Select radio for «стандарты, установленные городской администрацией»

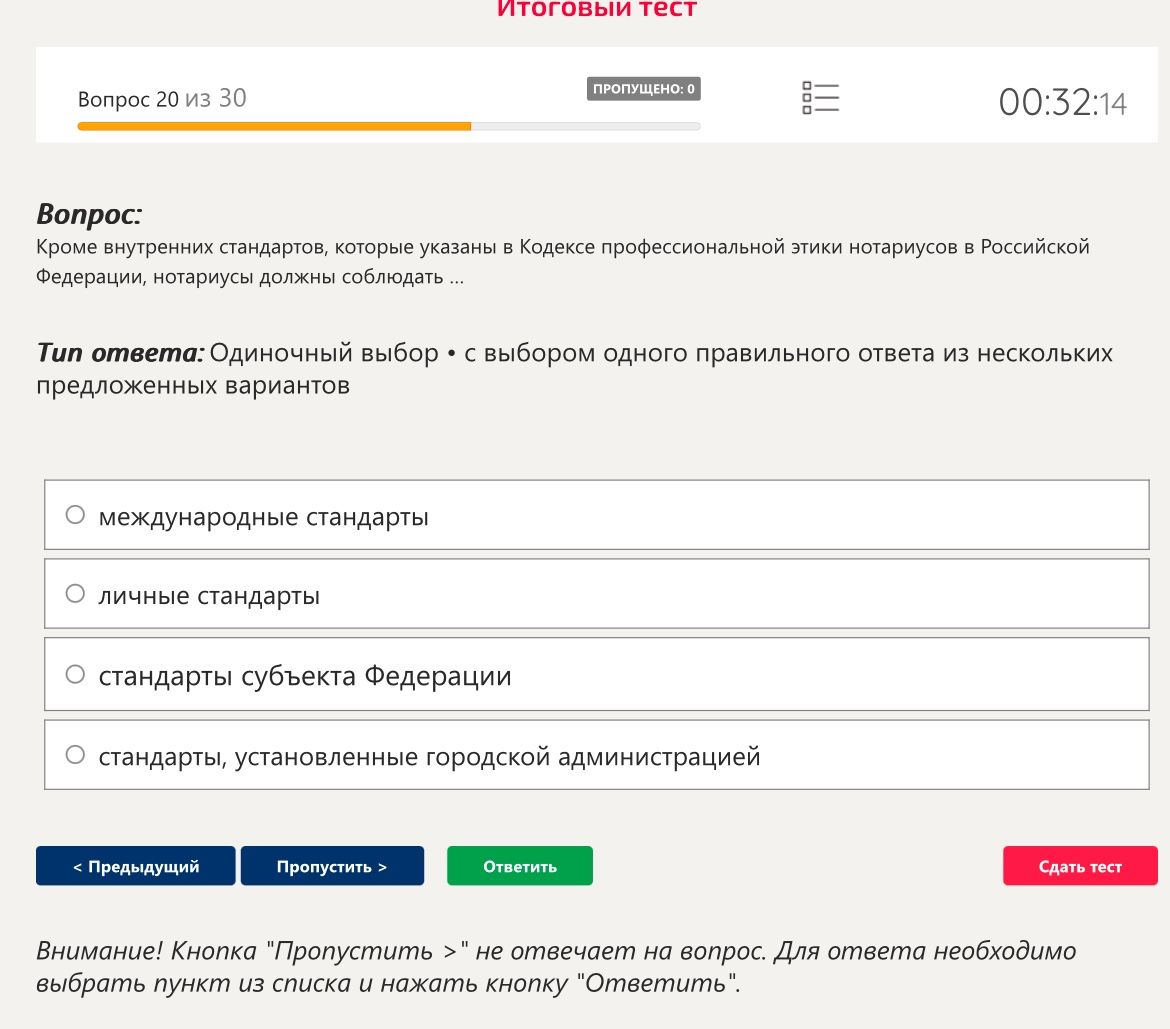(75, 755)
